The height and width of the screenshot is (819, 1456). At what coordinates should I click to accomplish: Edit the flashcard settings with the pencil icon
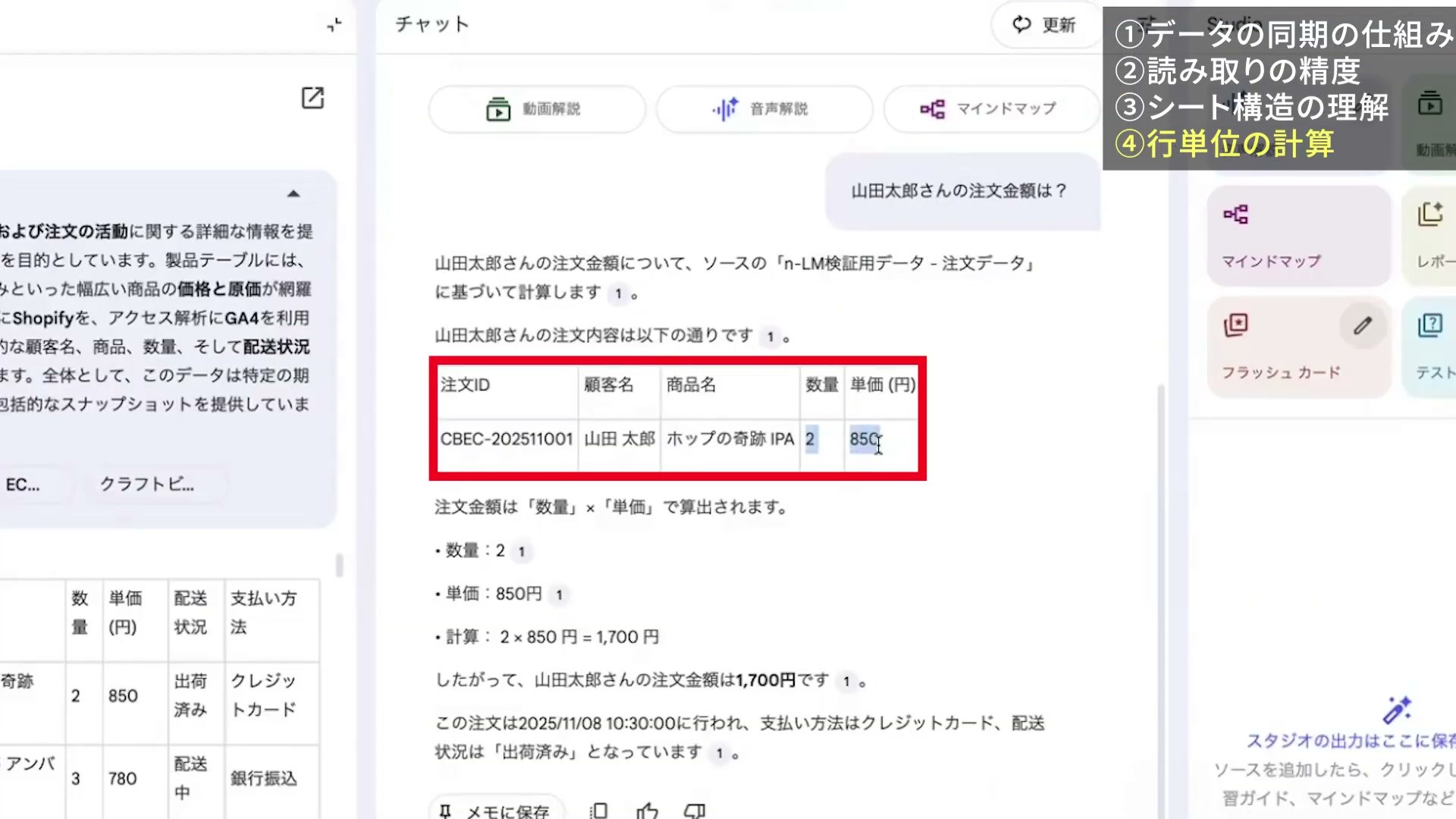pos(1363,326)
